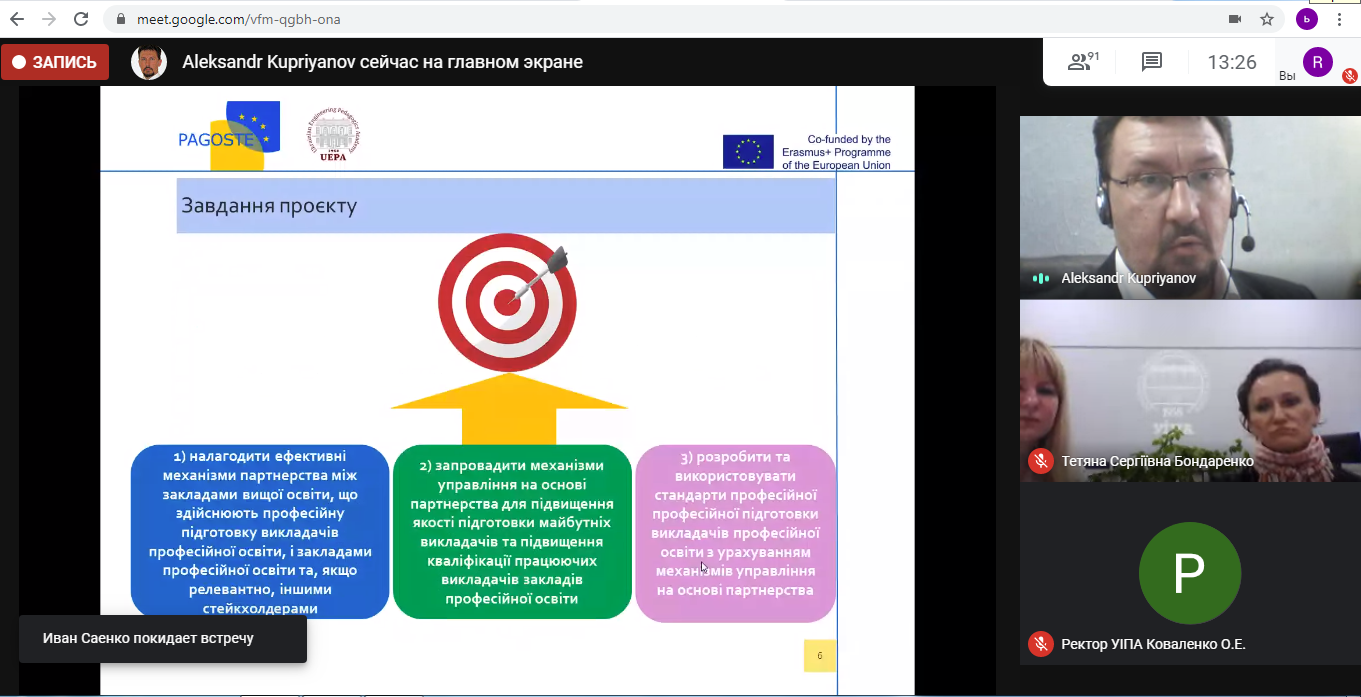Open the meeting chat panel

[x=1152, y=62]
